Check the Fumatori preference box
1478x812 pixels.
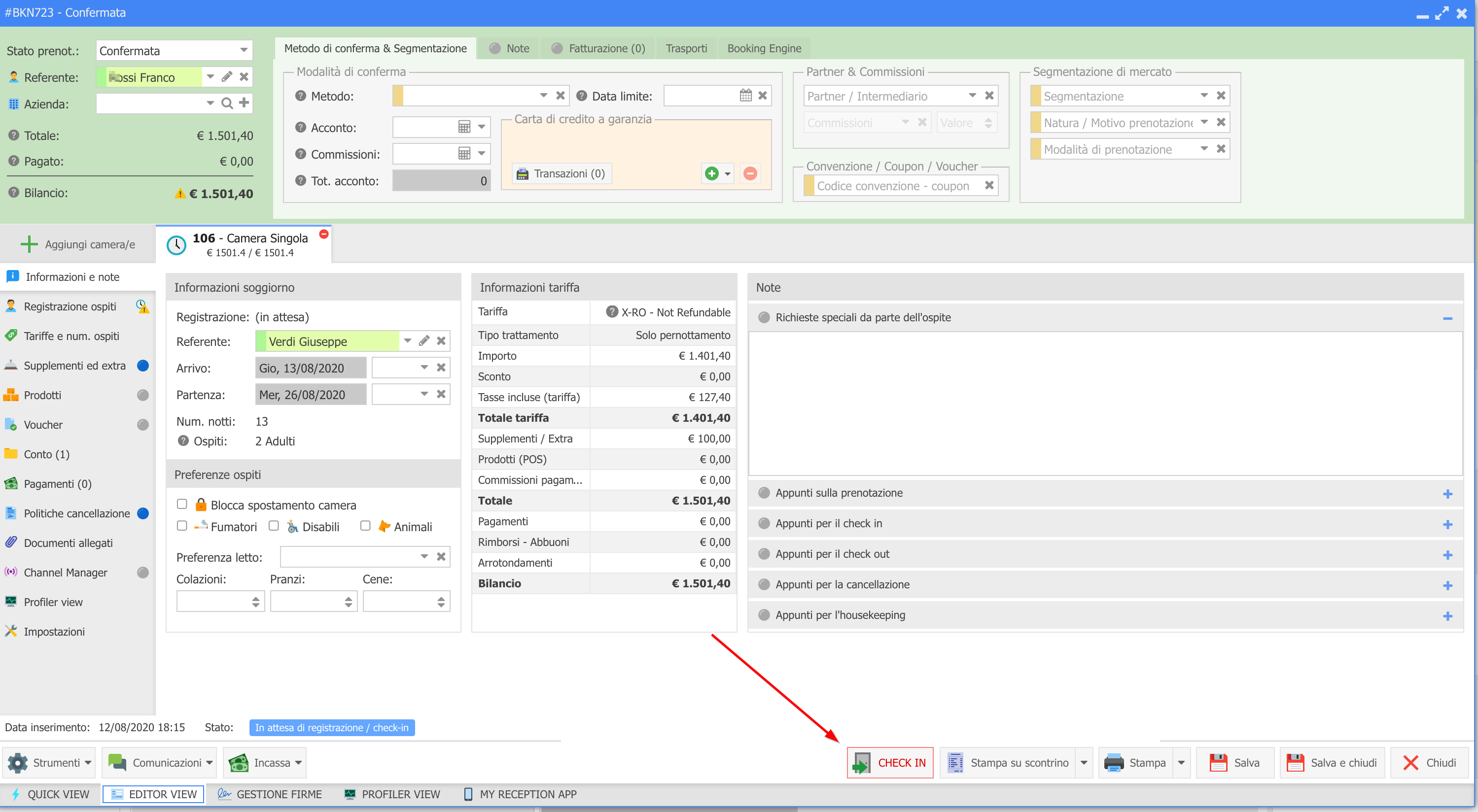182,526
